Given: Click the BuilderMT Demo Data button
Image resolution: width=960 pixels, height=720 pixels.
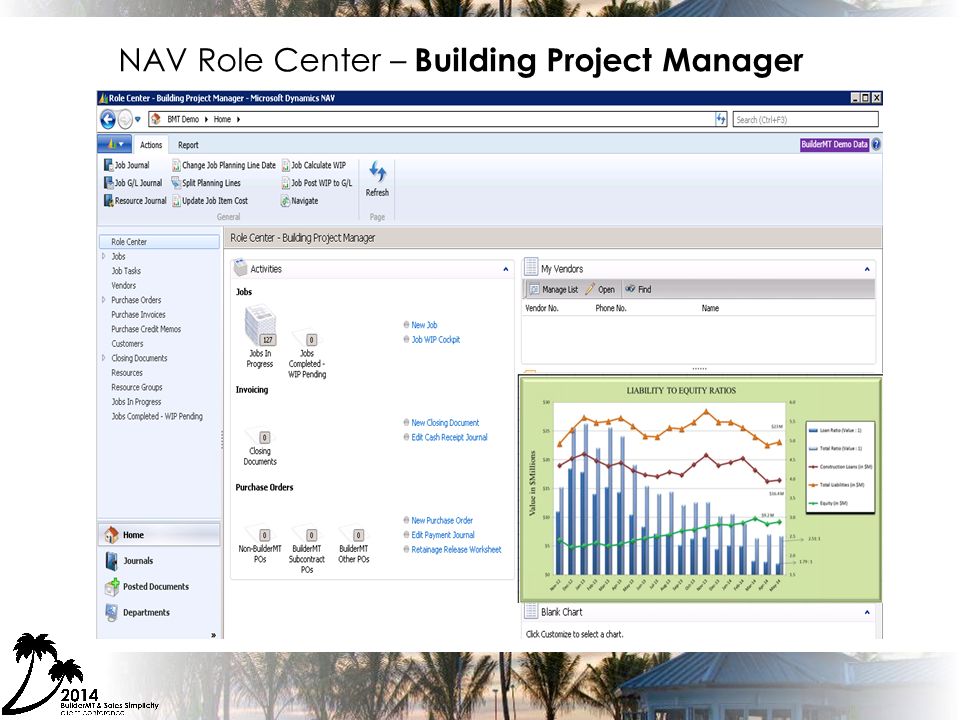Looking at the screenshot, I should (834, 144).
